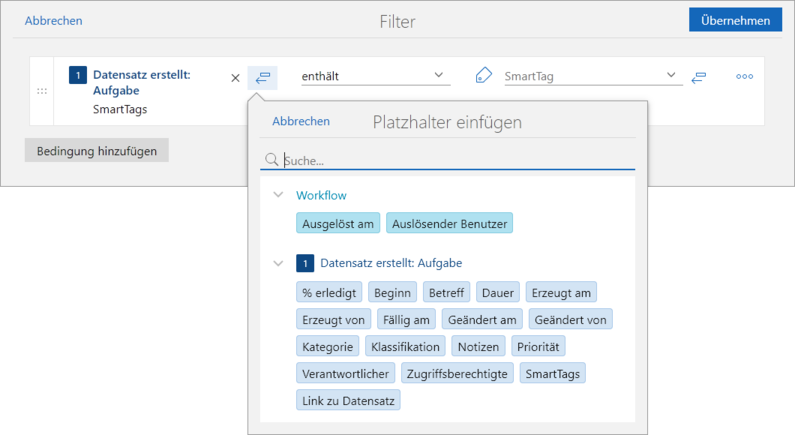Viewport: 795px width, 435px height.
Task: Focus the Suche search field
Action: (455, 159)
